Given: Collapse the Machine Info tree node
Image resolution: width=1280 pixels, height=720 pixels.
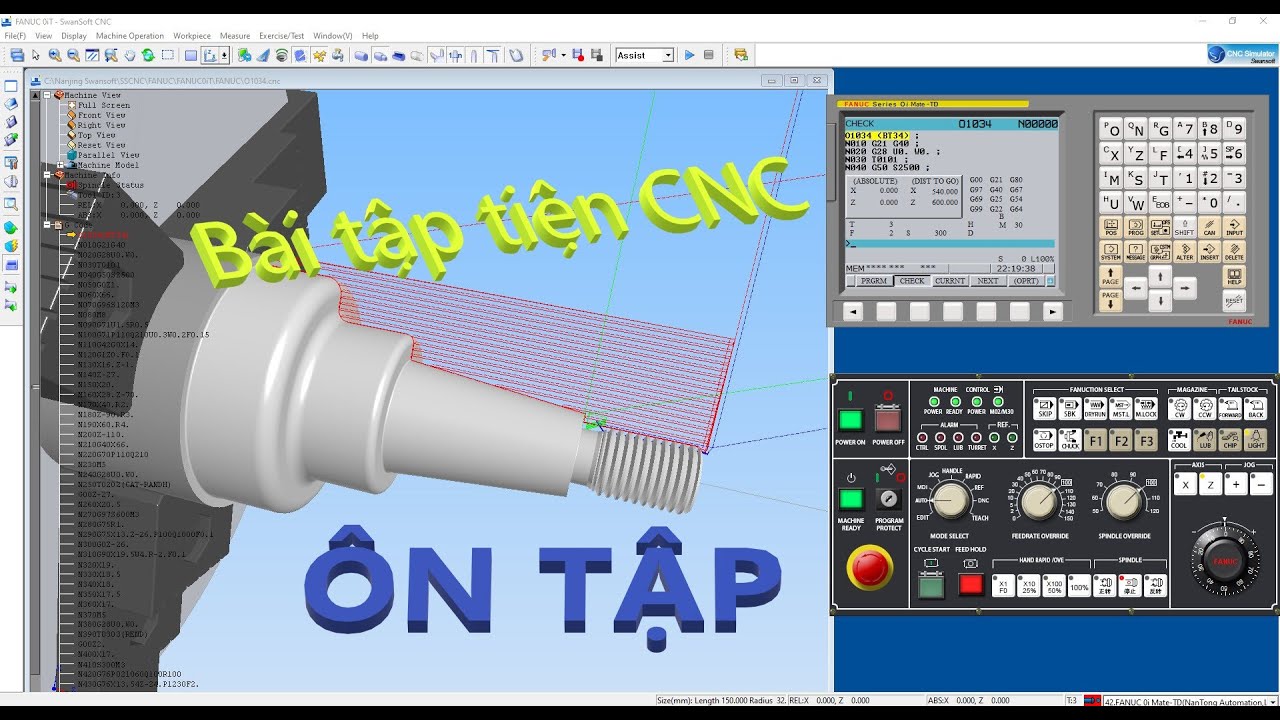Looking at the screenshot, I should point(46,175).
